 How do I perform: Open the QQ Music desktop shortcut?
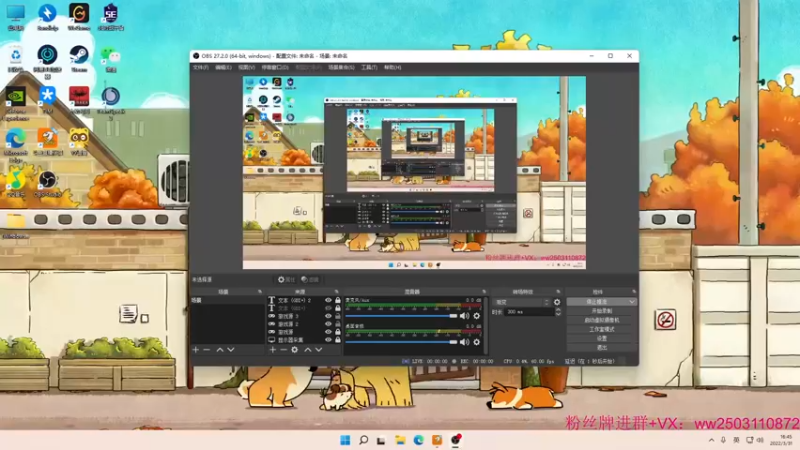click(15, 183)
